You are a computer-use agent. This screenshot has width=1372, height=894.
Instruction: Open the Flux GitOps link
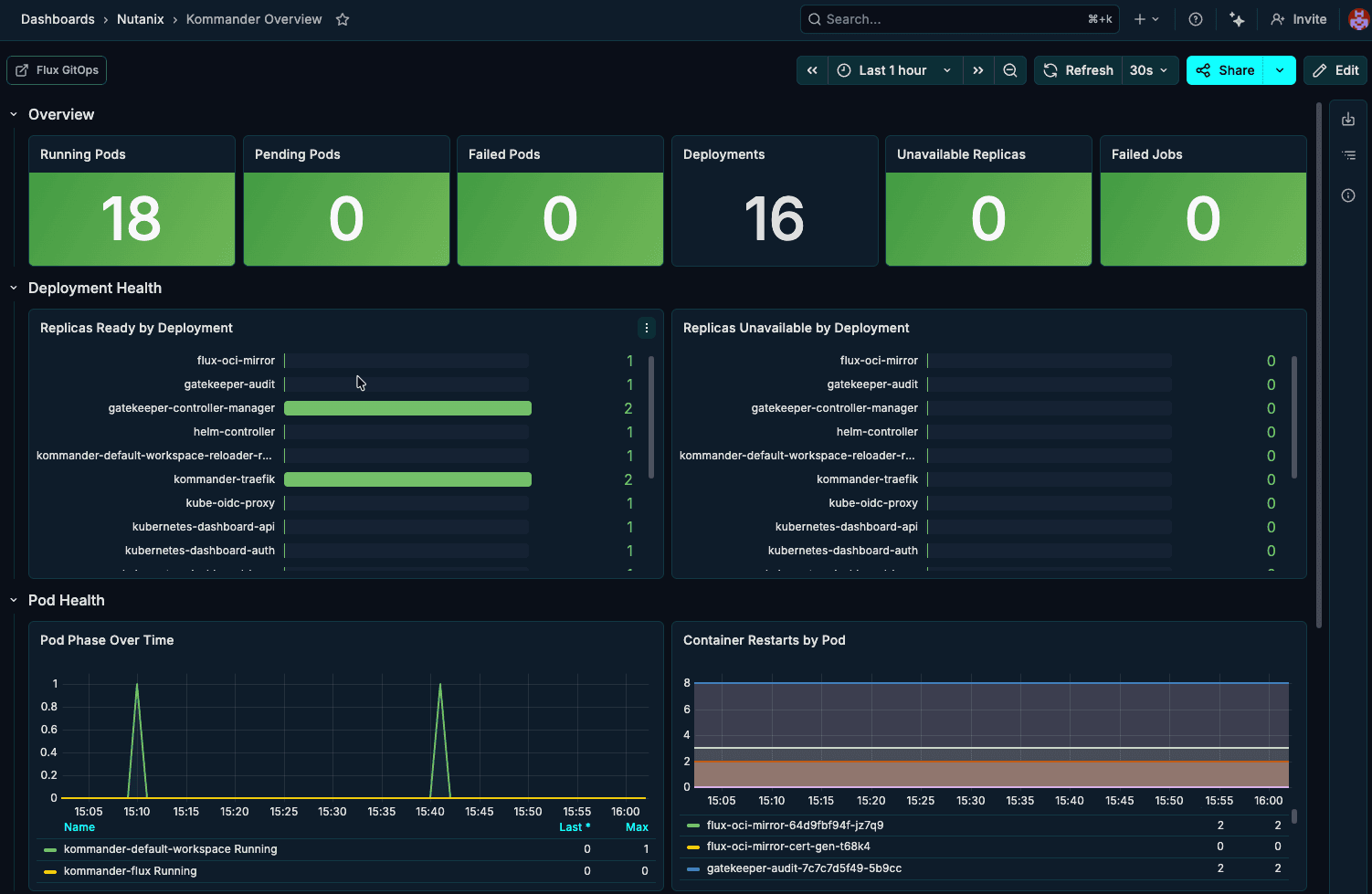[56, 69]
